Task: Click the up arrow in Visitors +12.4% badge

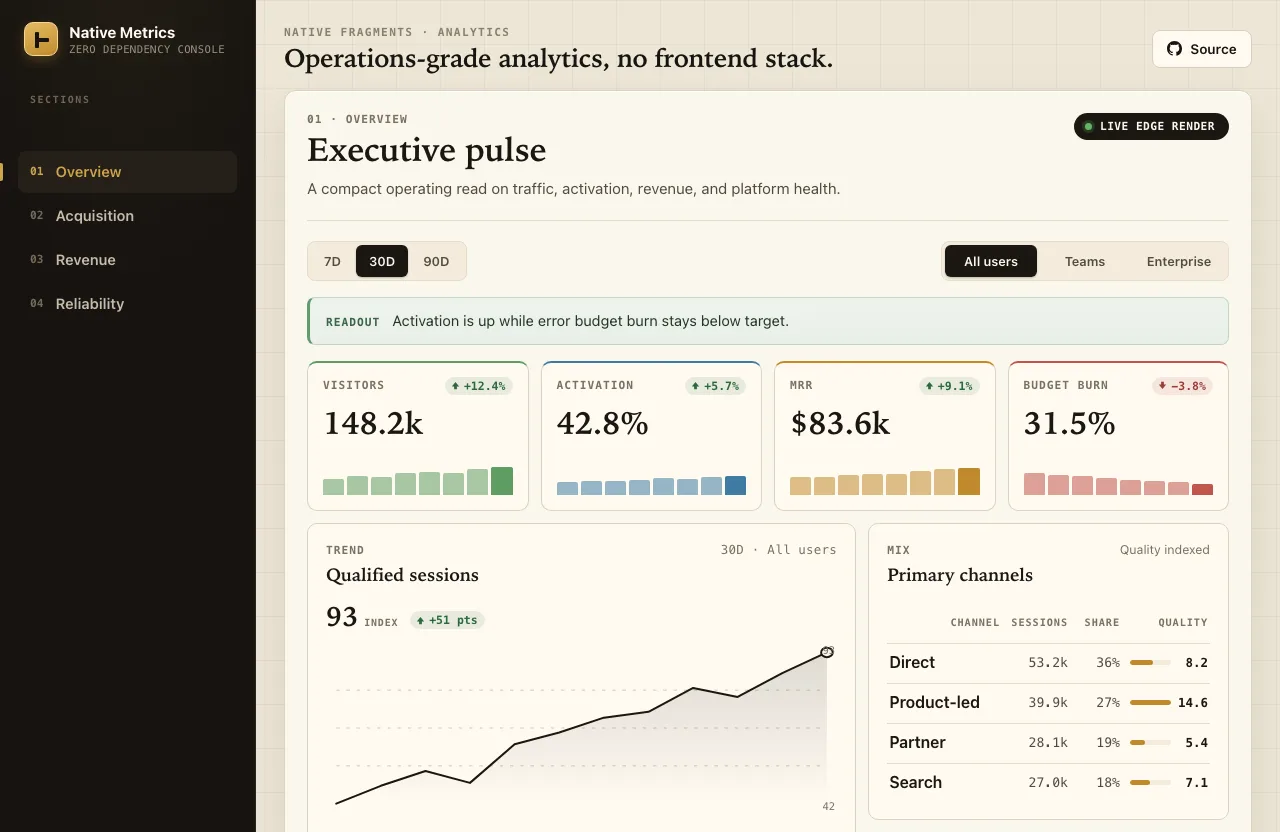Action: [x=455, y=385]
